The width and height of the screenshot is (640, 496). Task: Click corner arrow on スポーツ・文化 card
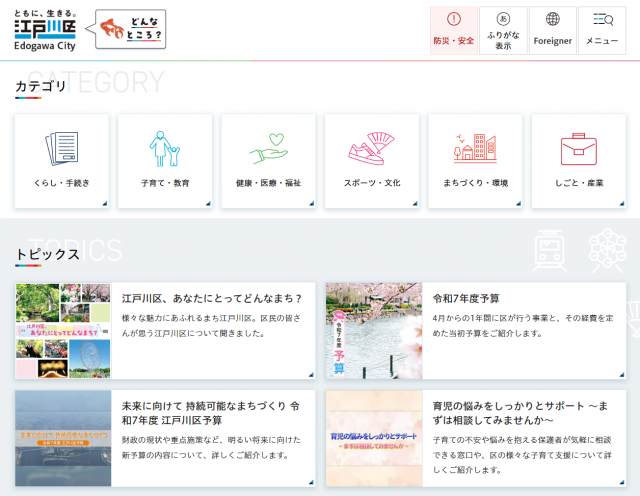415,203
